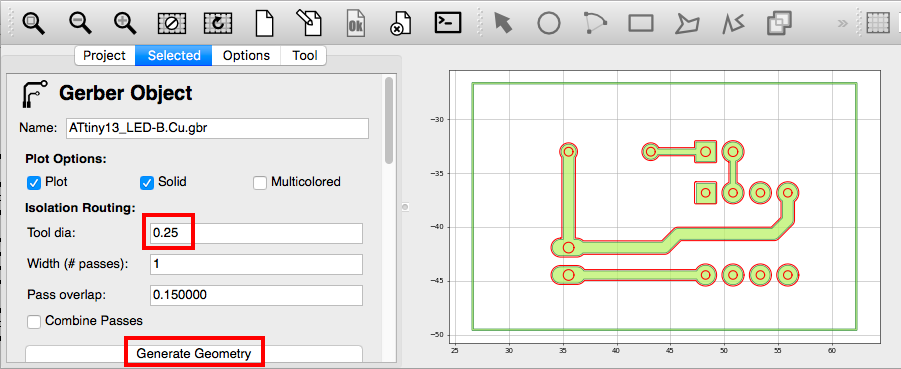Pick the rectangle drawing tool
The image size is (901, 369).
641,23
